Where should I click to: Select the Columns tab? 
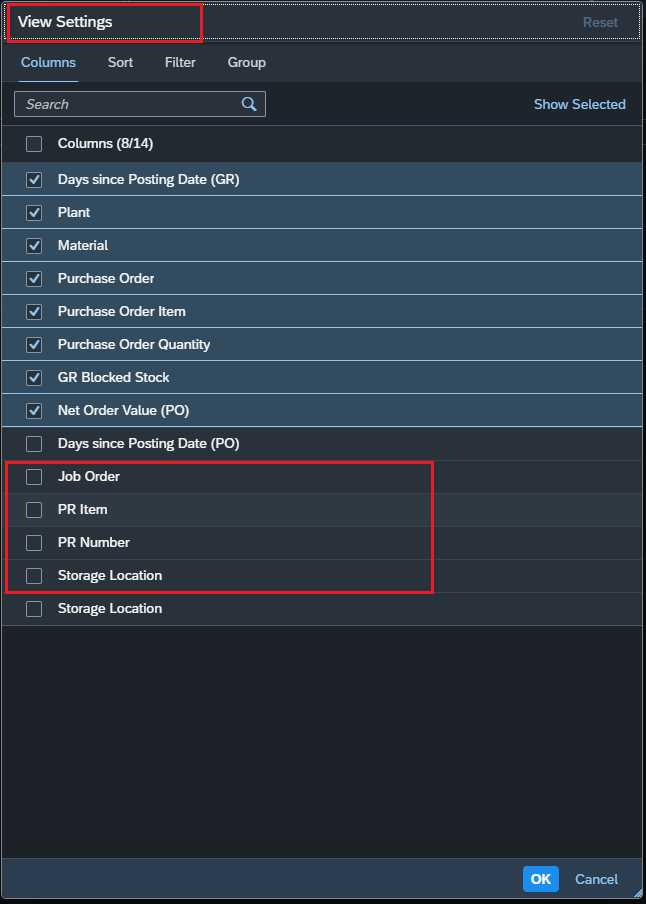(48, 62)
